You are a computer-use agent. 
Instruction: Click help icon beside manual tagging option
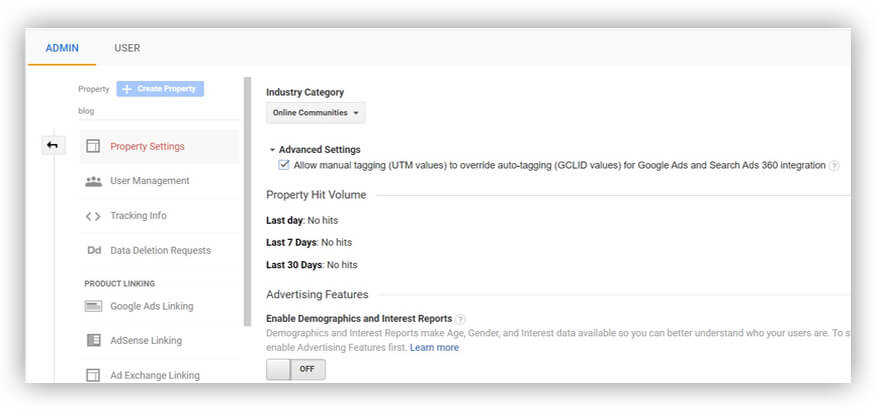coord(834,166)
